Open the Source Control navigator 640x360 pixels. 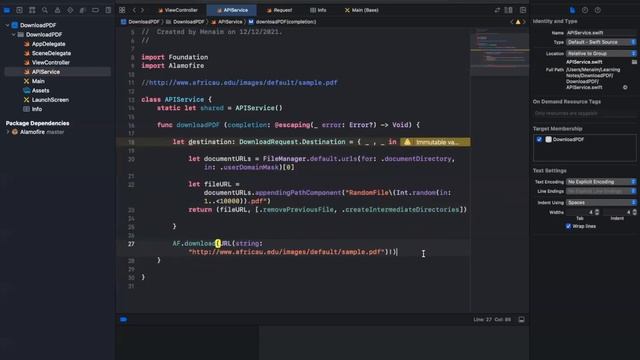point(19,10)
